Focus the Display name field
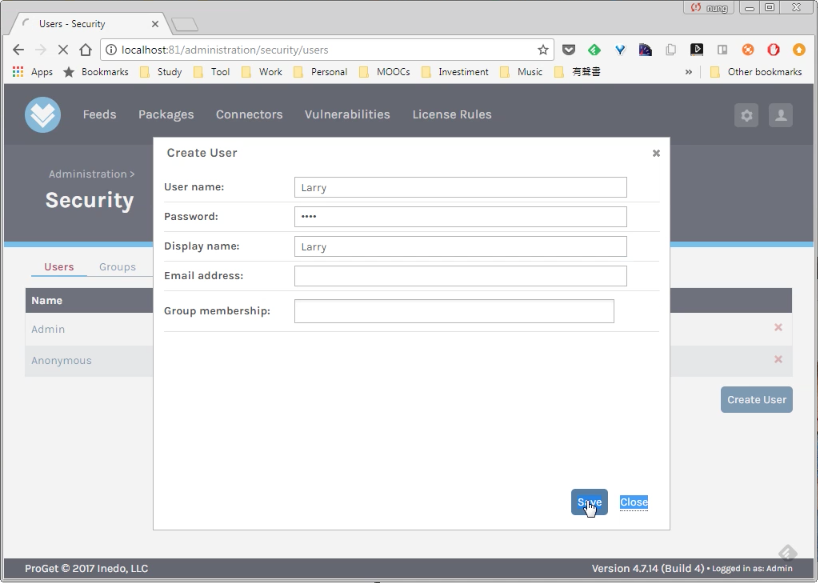 [460, 247]
